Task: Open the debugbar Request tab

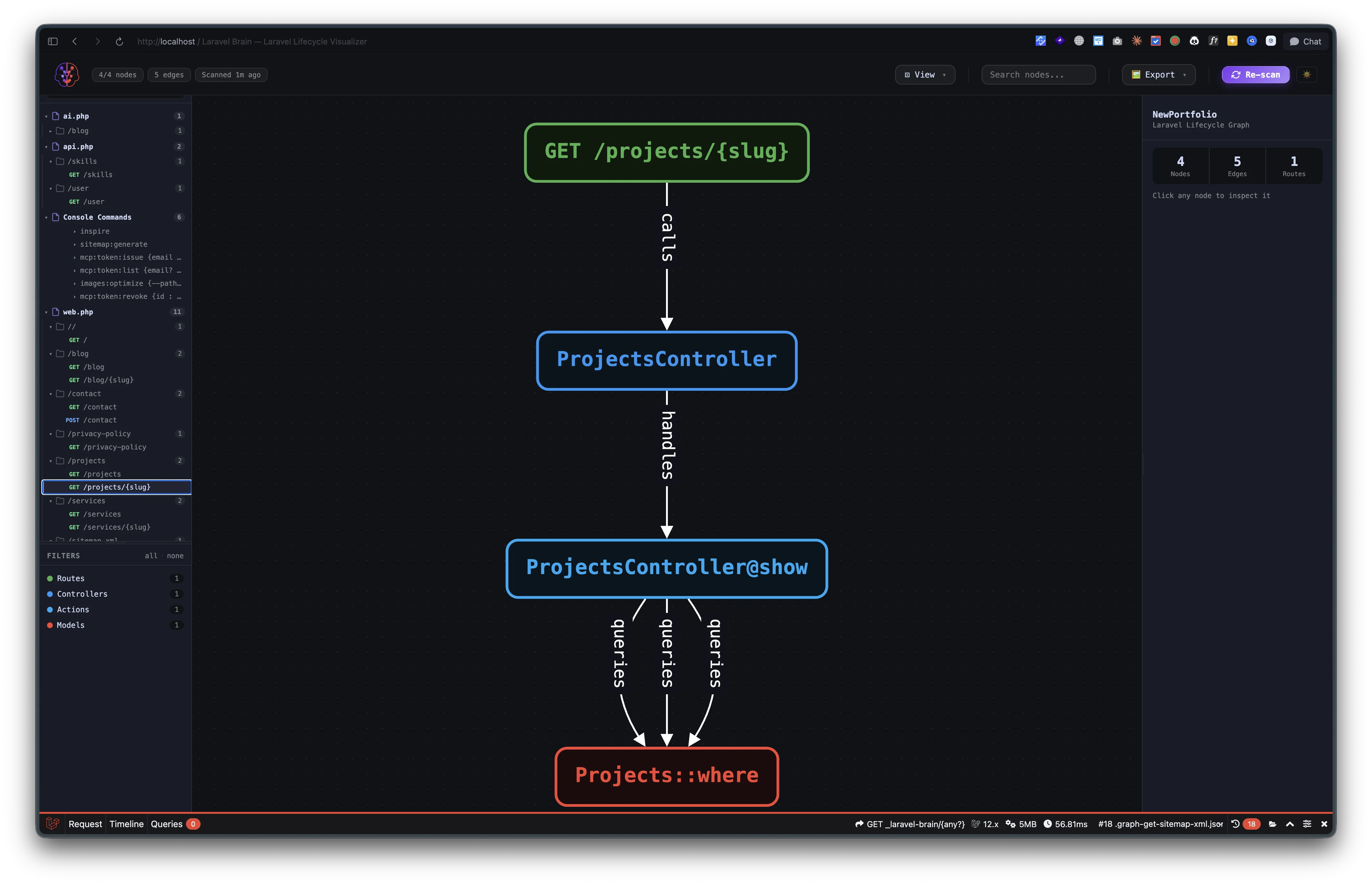Action: point(85,824)
